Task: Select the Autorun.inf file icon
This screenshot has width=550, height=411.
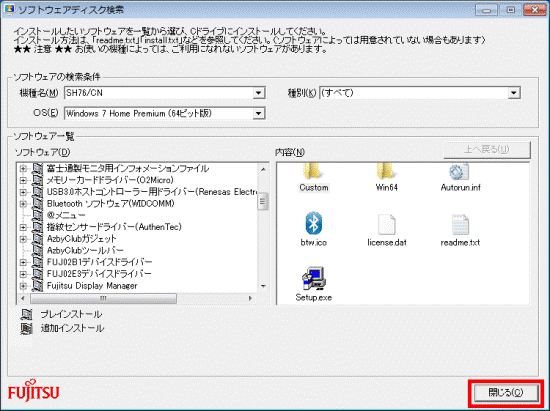Action: [459, 172]
